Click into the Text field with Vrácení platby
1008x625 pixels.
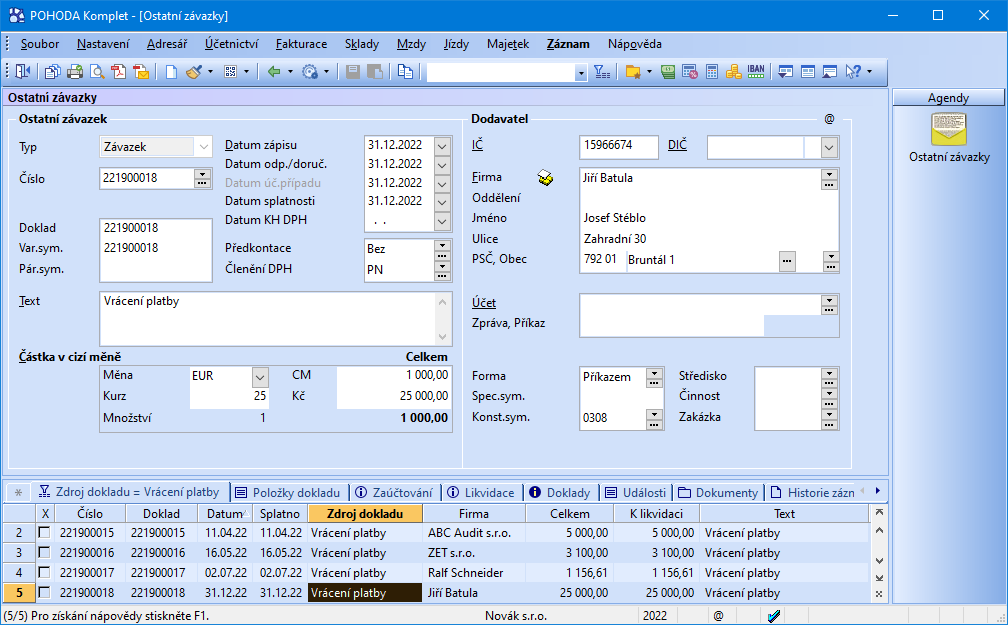(x=269, y=319)
